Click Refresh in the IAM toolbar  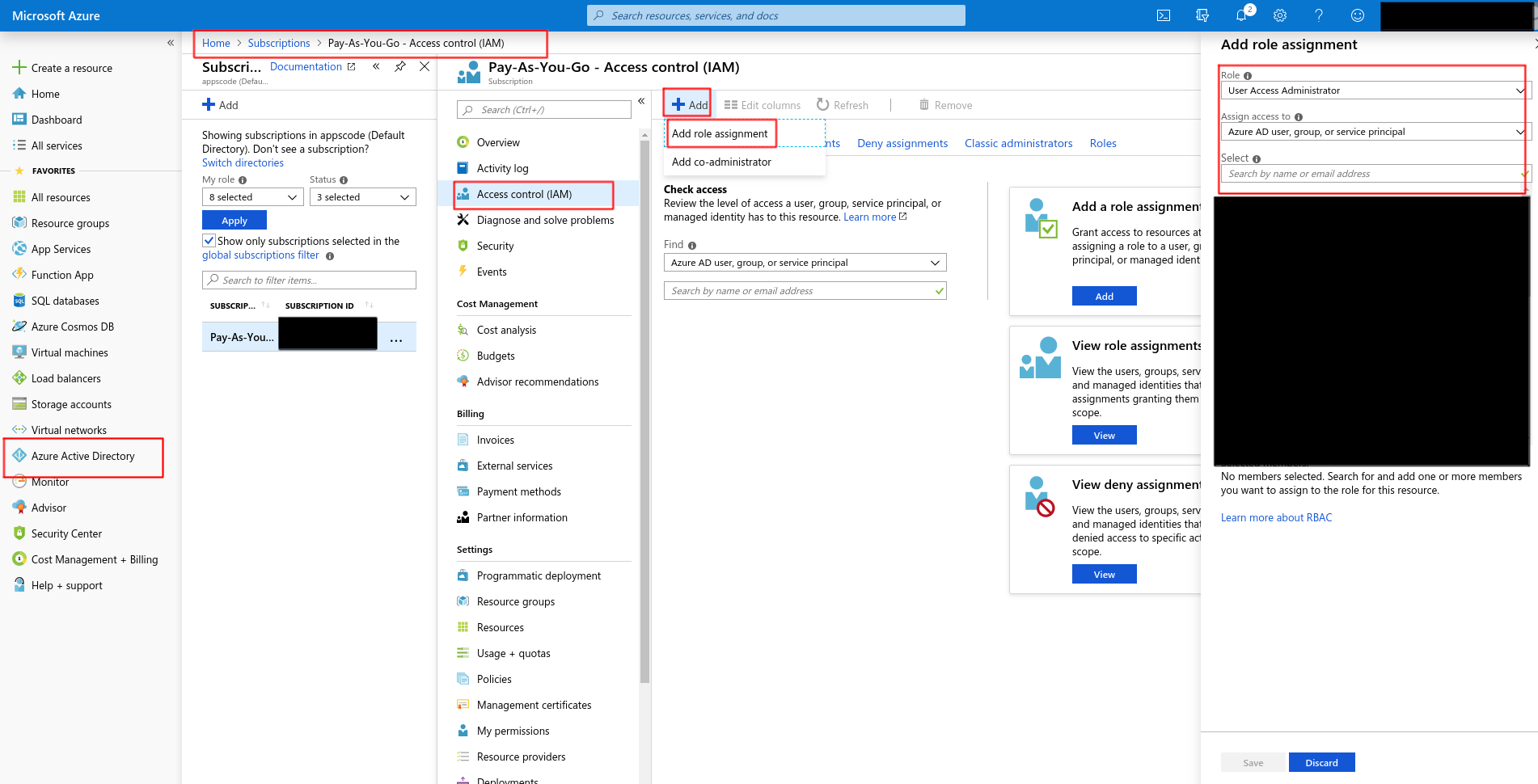coord(843,105)
